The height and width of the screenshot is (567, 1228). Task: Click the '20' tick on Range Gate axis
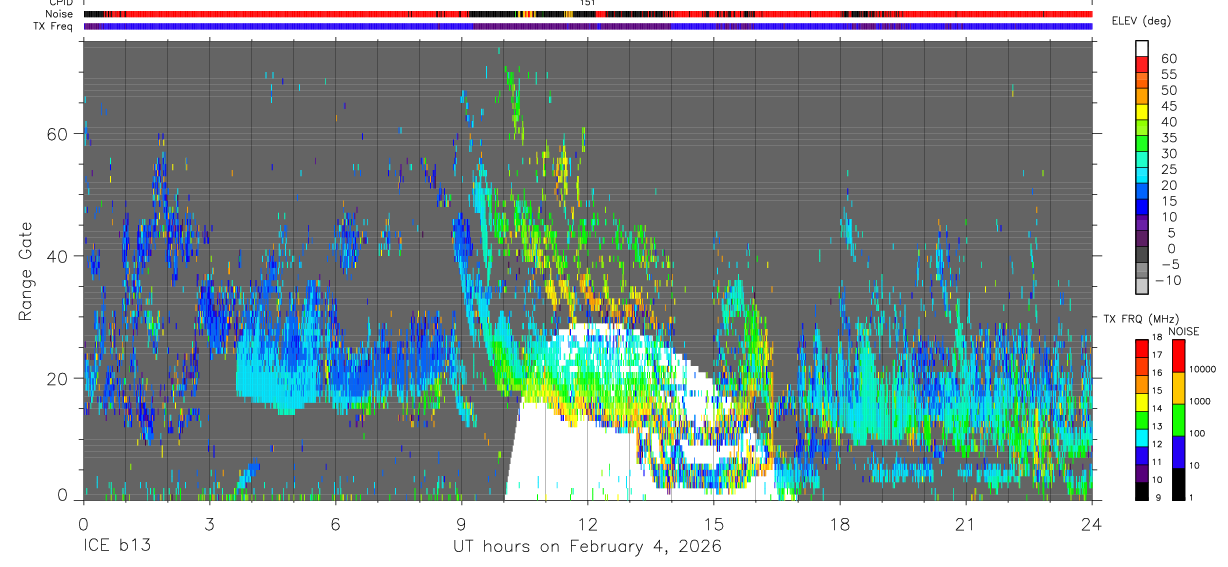[x=58, y=378]
